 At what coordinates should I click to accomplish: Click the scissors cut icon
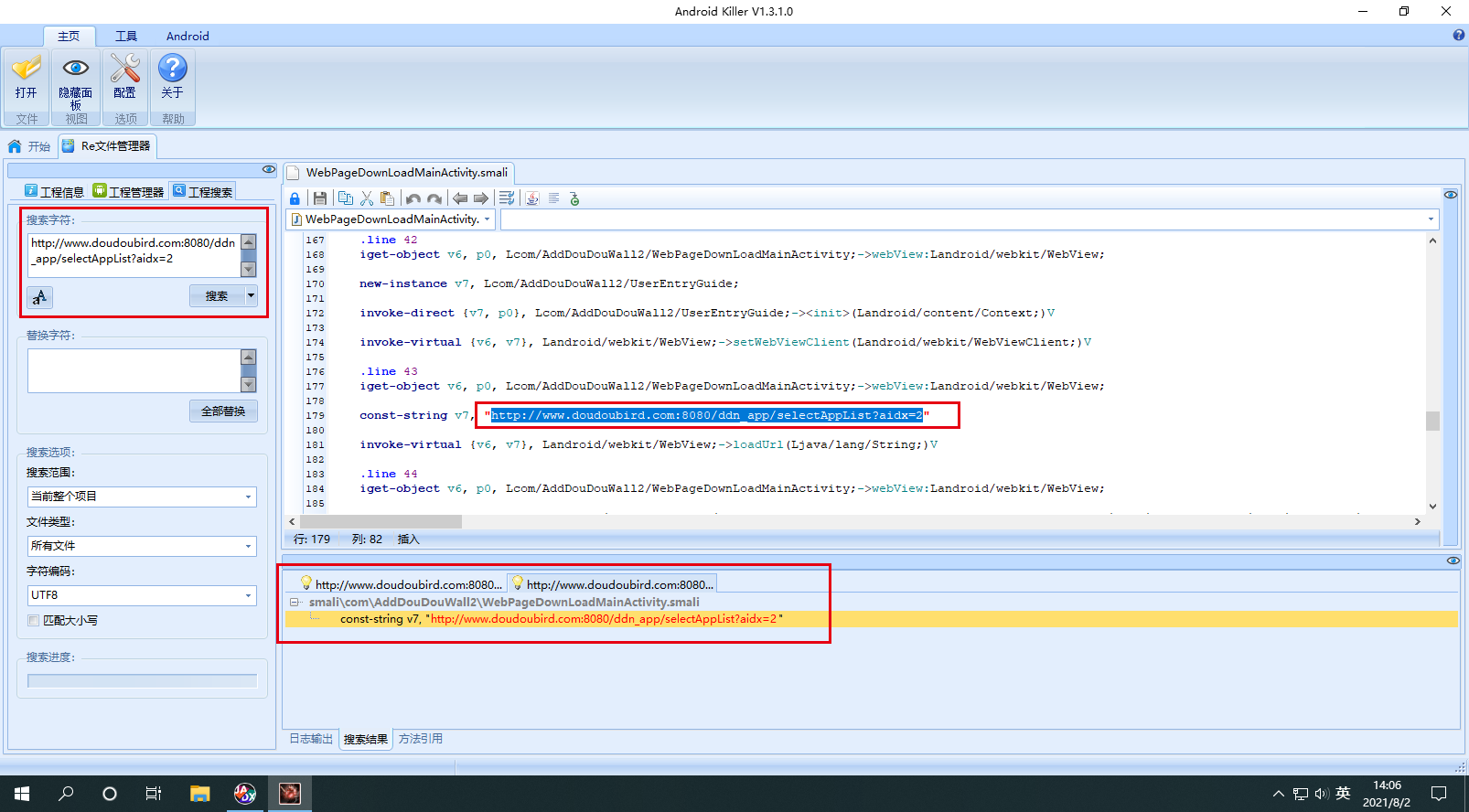pos(367,198)
